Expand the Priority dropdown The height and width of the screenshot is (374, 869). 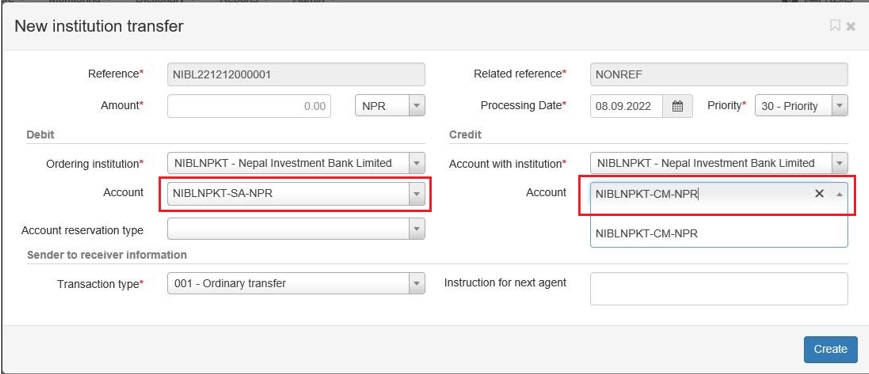tap(801, 106)
